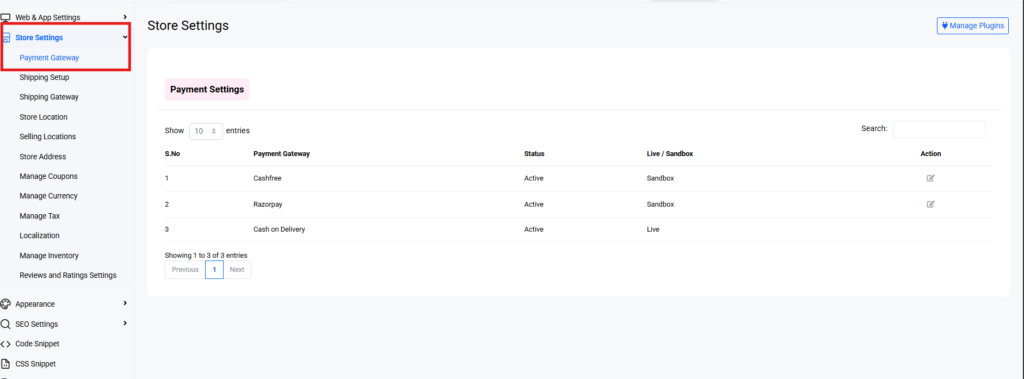Expand the Web & App Settings arrow
Viewport: 1024px width, 379px height.
point(125,17)
